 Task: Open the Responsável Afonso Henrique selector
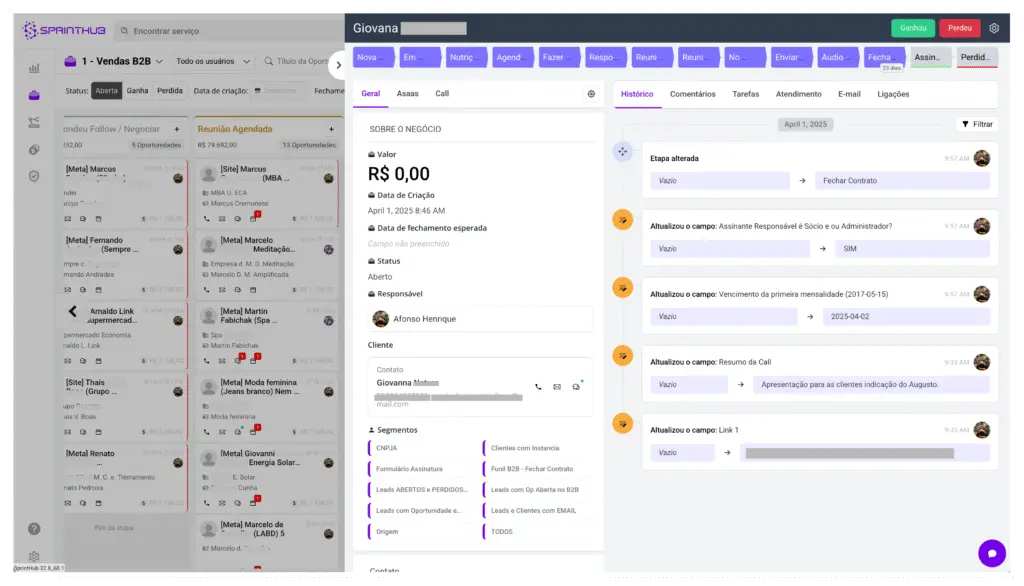(x=480, y=319)
